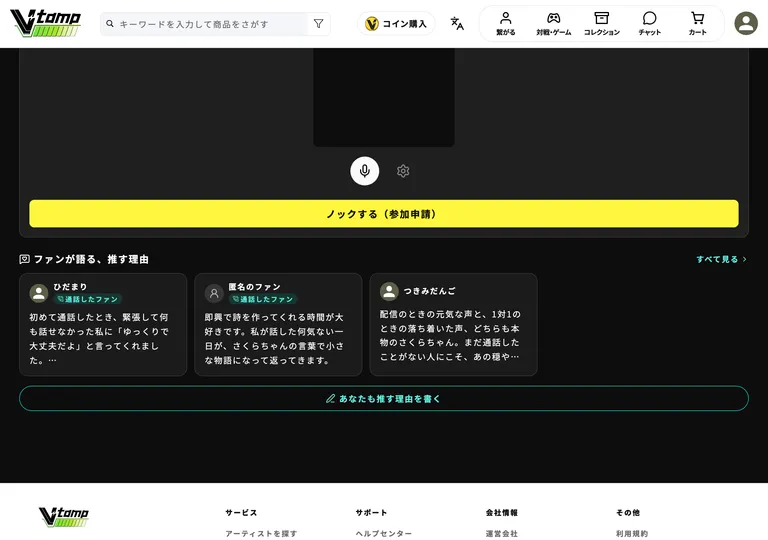This screenshot has width=768, height=540.
Task: Click 匿名のファン's avatar icon
Action: pos(214,293)
